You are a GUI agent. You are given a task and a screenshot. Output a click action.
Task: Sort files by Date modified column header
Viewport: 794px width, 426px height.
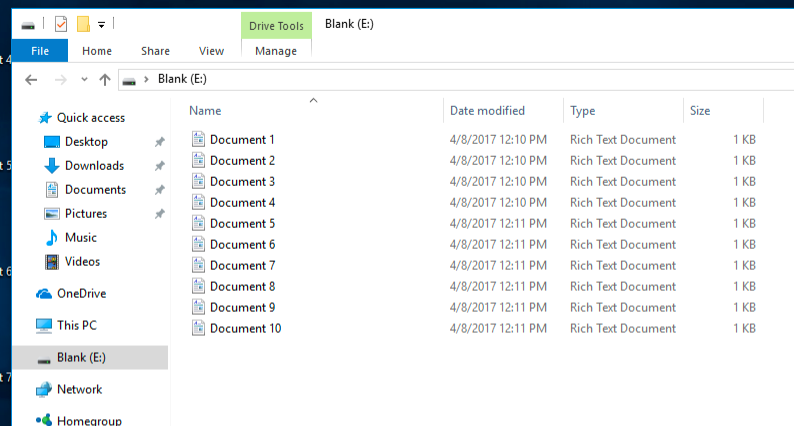click(x=487, y=111)
